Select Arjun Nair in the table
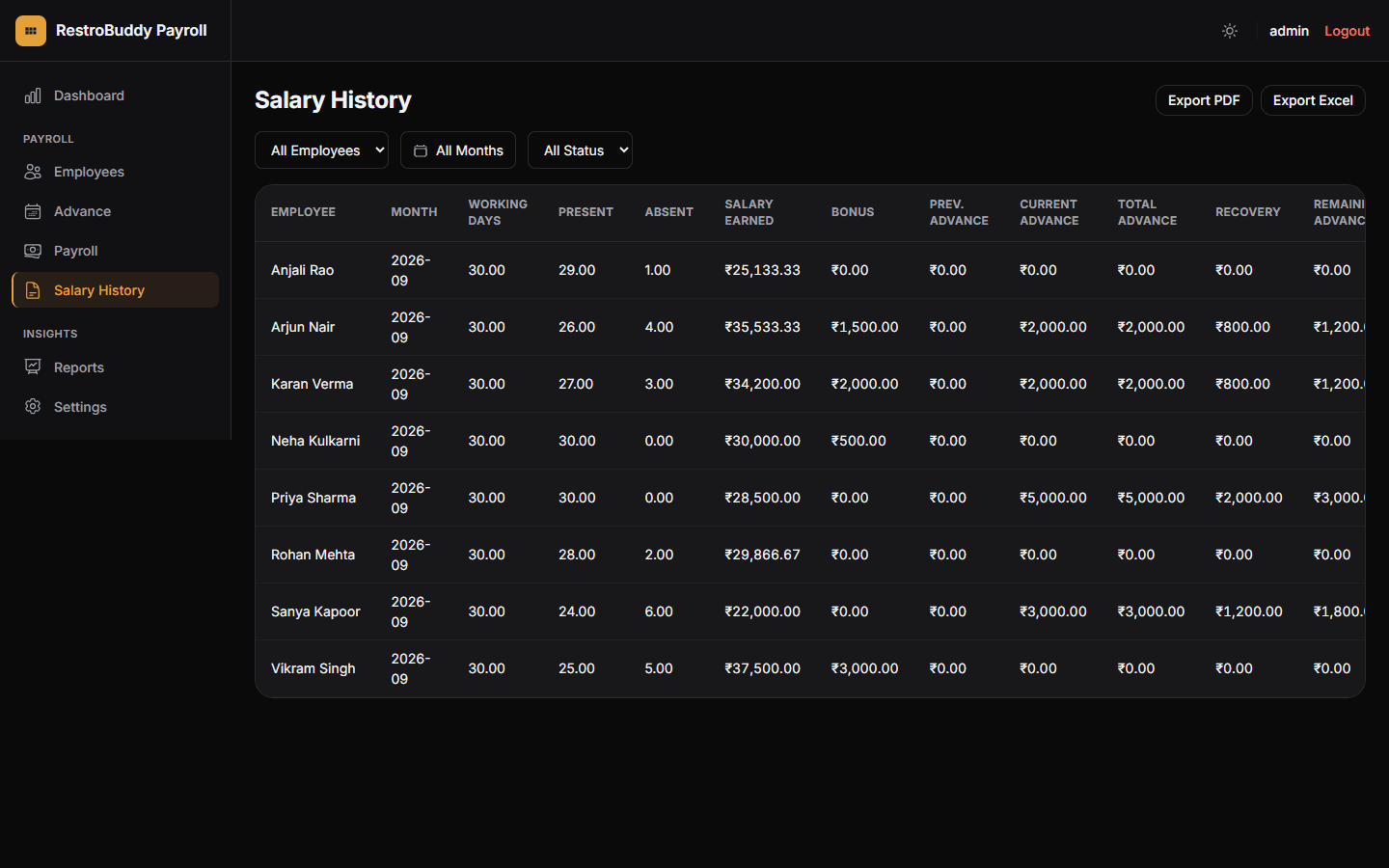This screenshot has height=868, width=1389. (x=303, y=327)
